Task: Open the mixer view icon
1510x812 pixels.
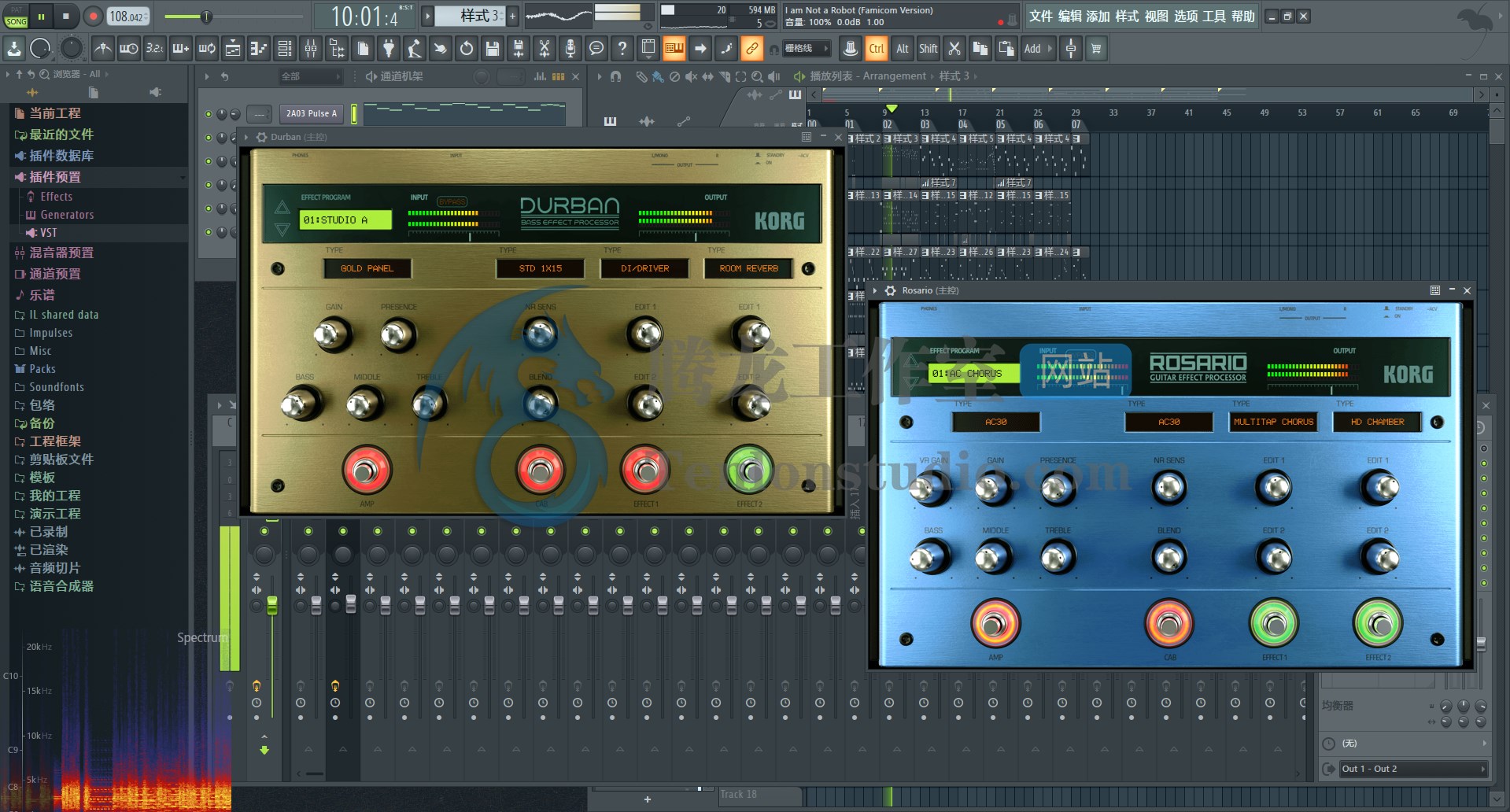Action: [311, 49]
